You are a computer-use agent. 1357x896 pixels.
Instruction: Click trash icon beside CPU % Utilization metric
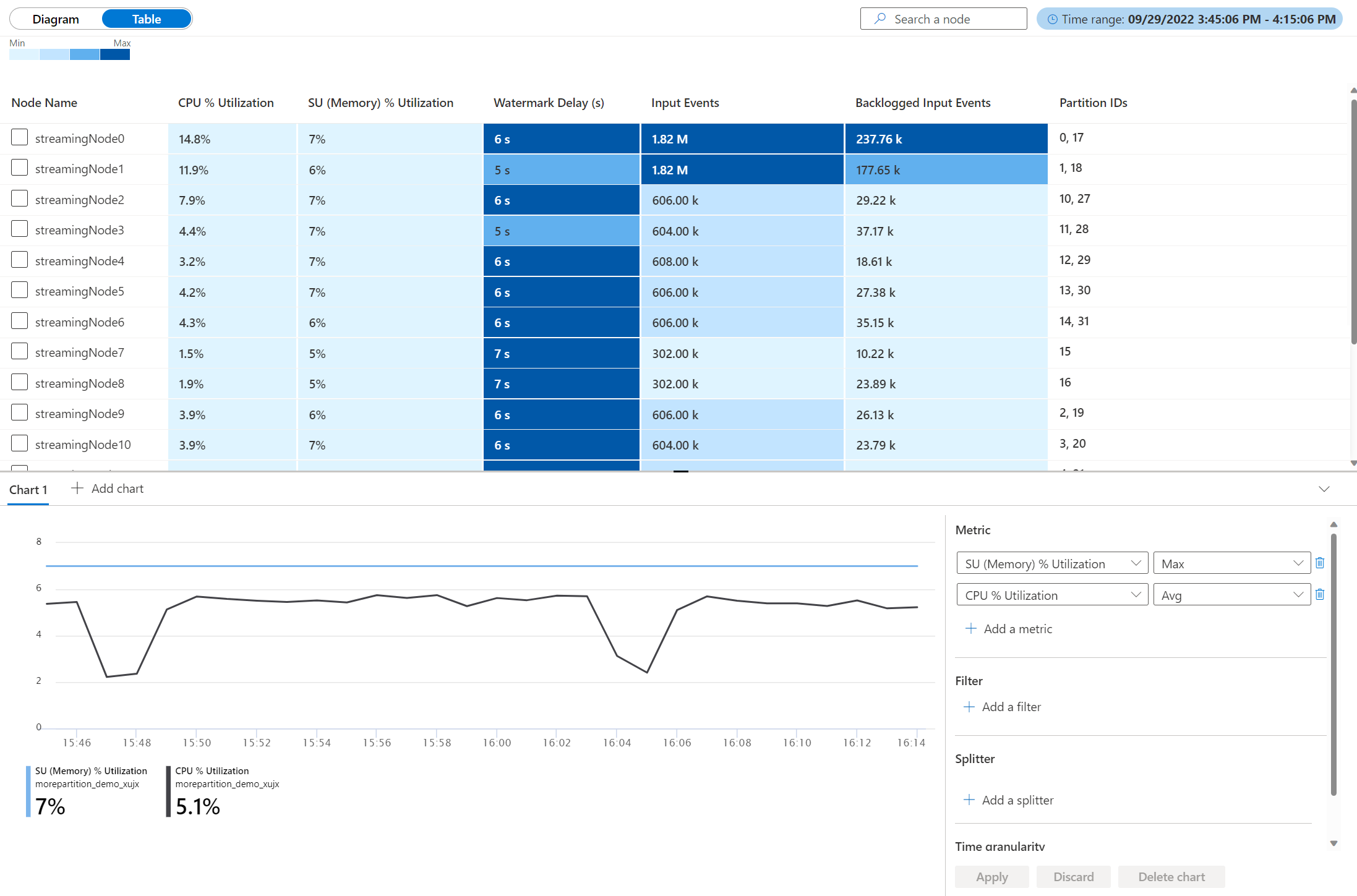pyautogui.click(x=1319, y=594)
